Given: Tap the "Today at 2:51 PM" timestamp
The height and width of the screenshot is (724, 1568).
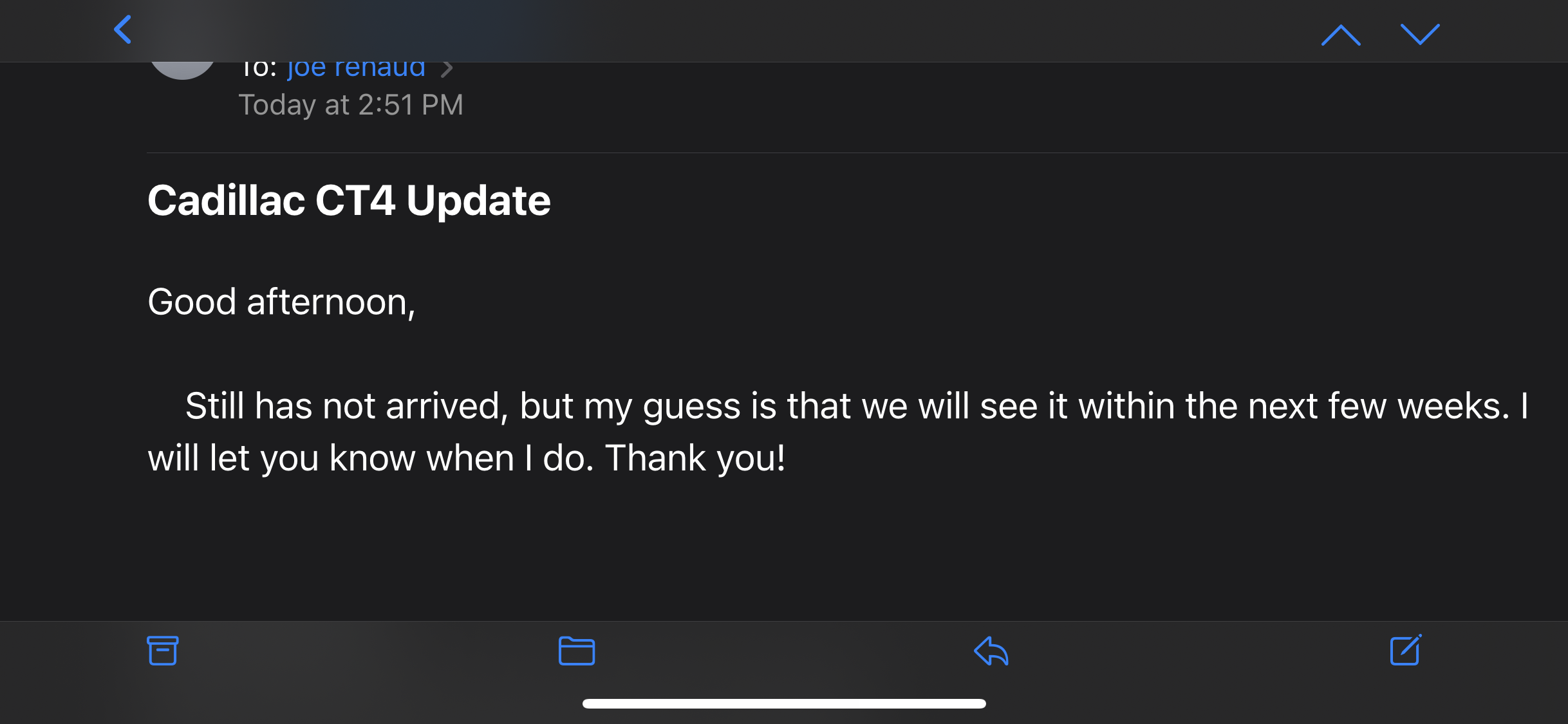Looking at the screenshot, I should tap(351, 105).
